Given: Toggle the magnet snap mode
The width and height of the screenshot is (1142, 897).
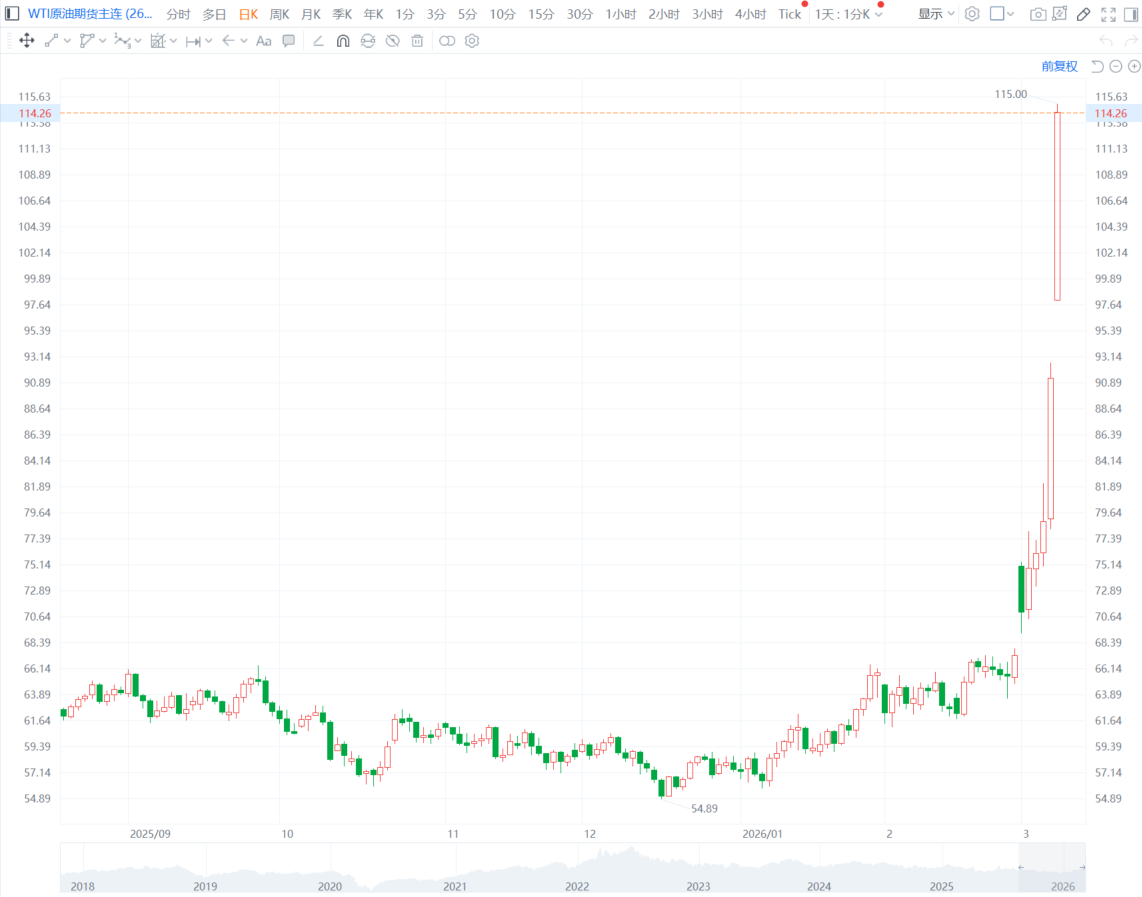Looking at the screenshot, I should tap(343, 41).
